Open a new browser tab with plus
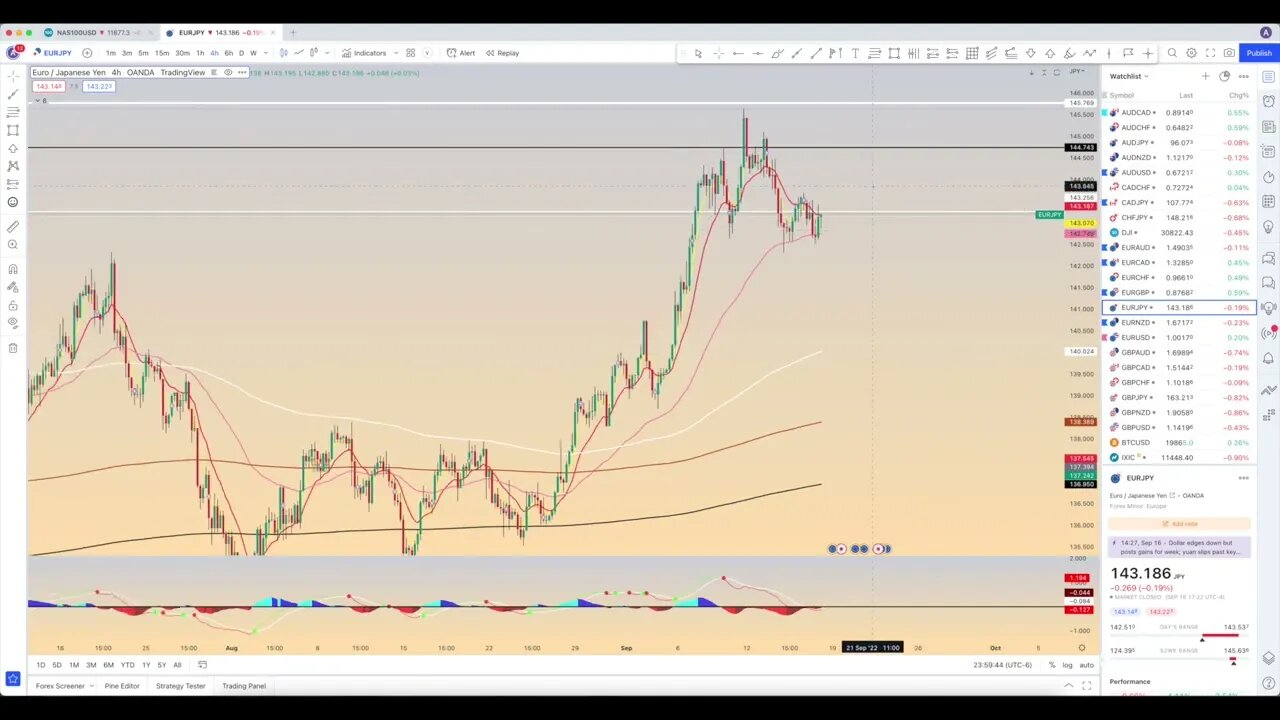 pos(293,32)
